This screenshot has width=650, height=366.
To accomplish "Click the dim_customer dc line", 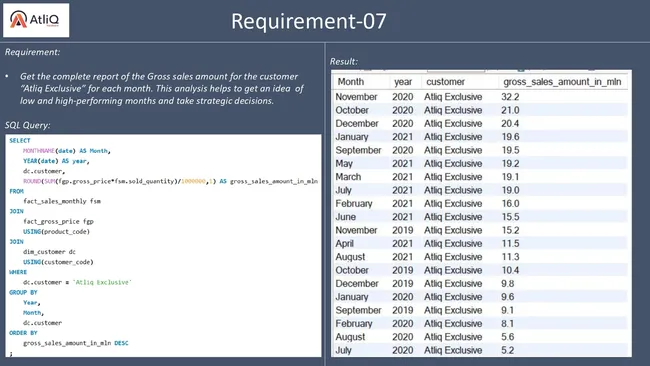I will pos(49,252).
